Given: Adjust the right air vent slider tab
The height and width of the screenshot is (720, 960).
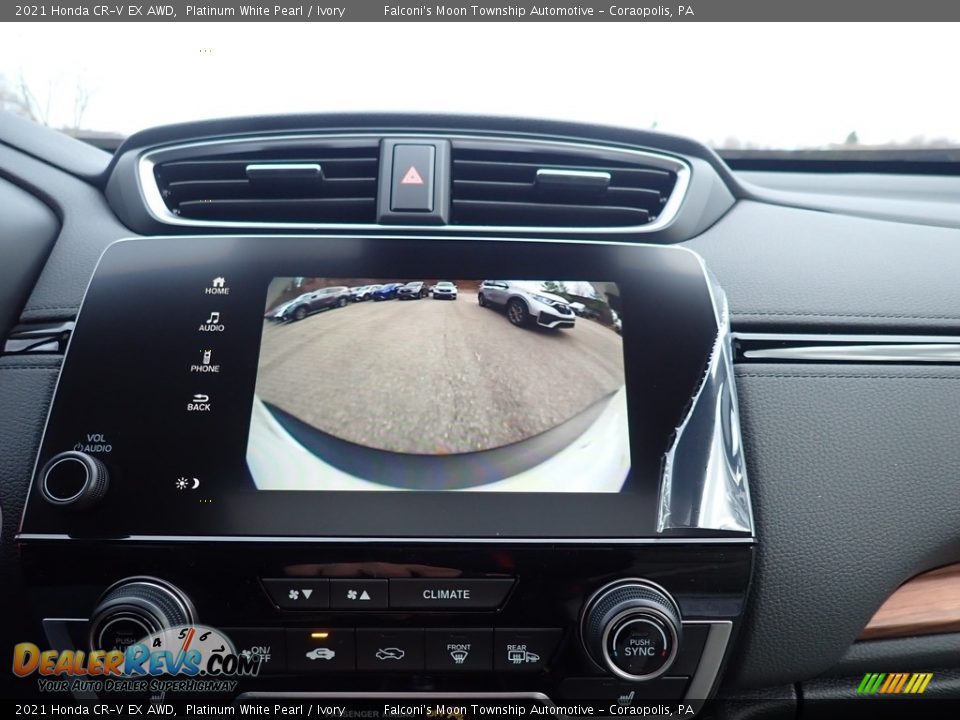Looking at the screenshot, I should (572, 178).
